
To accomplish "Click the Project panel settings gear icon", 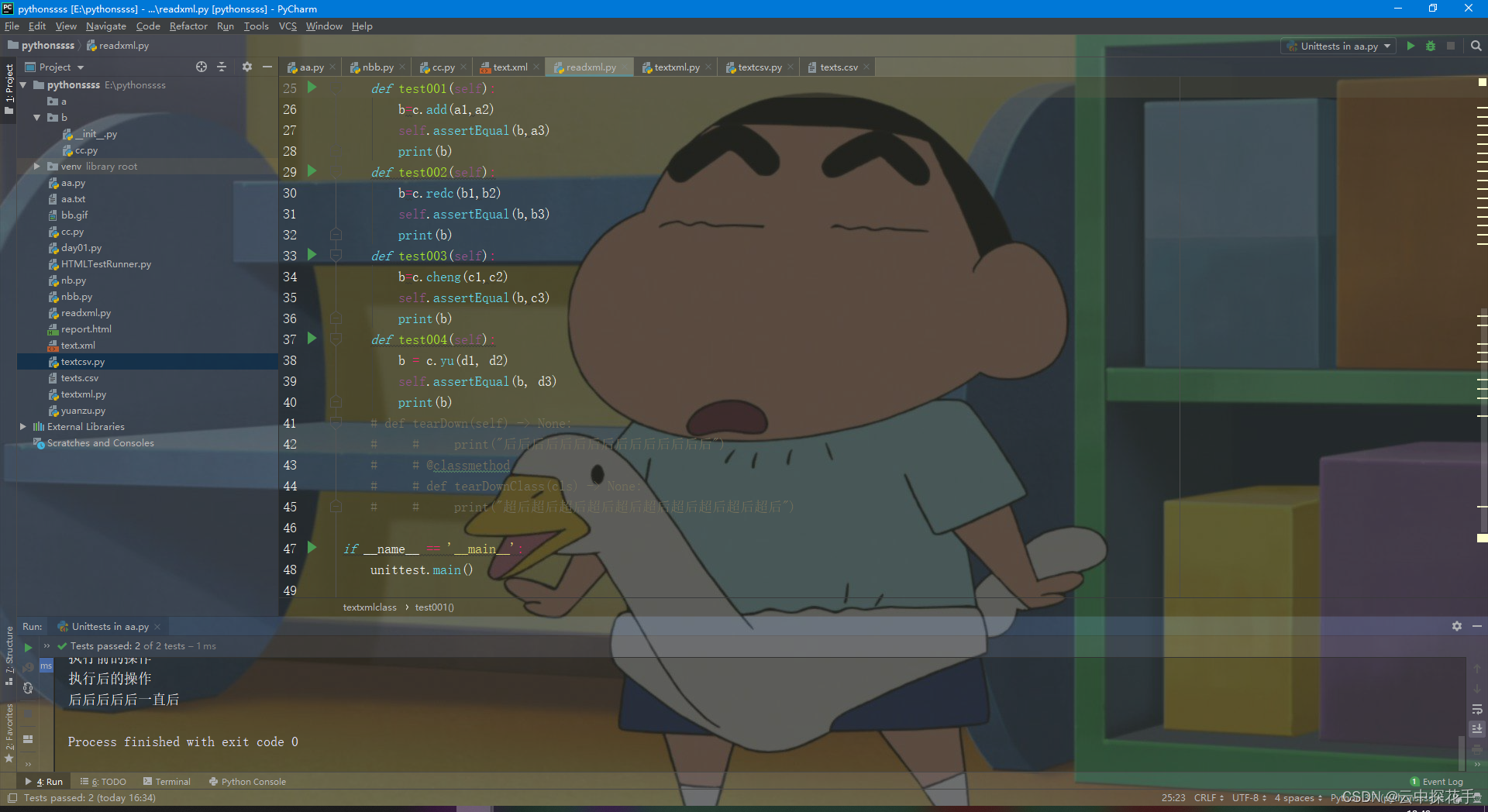I will coord(246,67).
